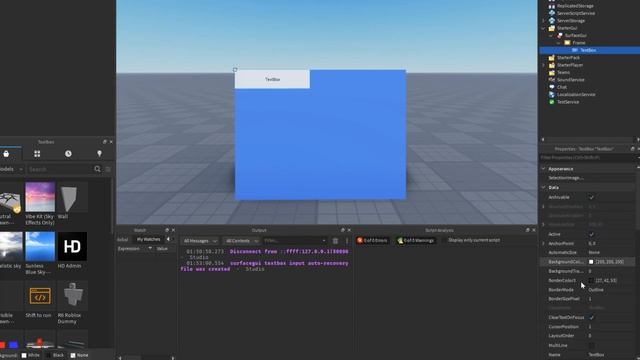640x360 pixels.
Task: Click the Output panel clear trash icon
Action: [x=335, y=241]
